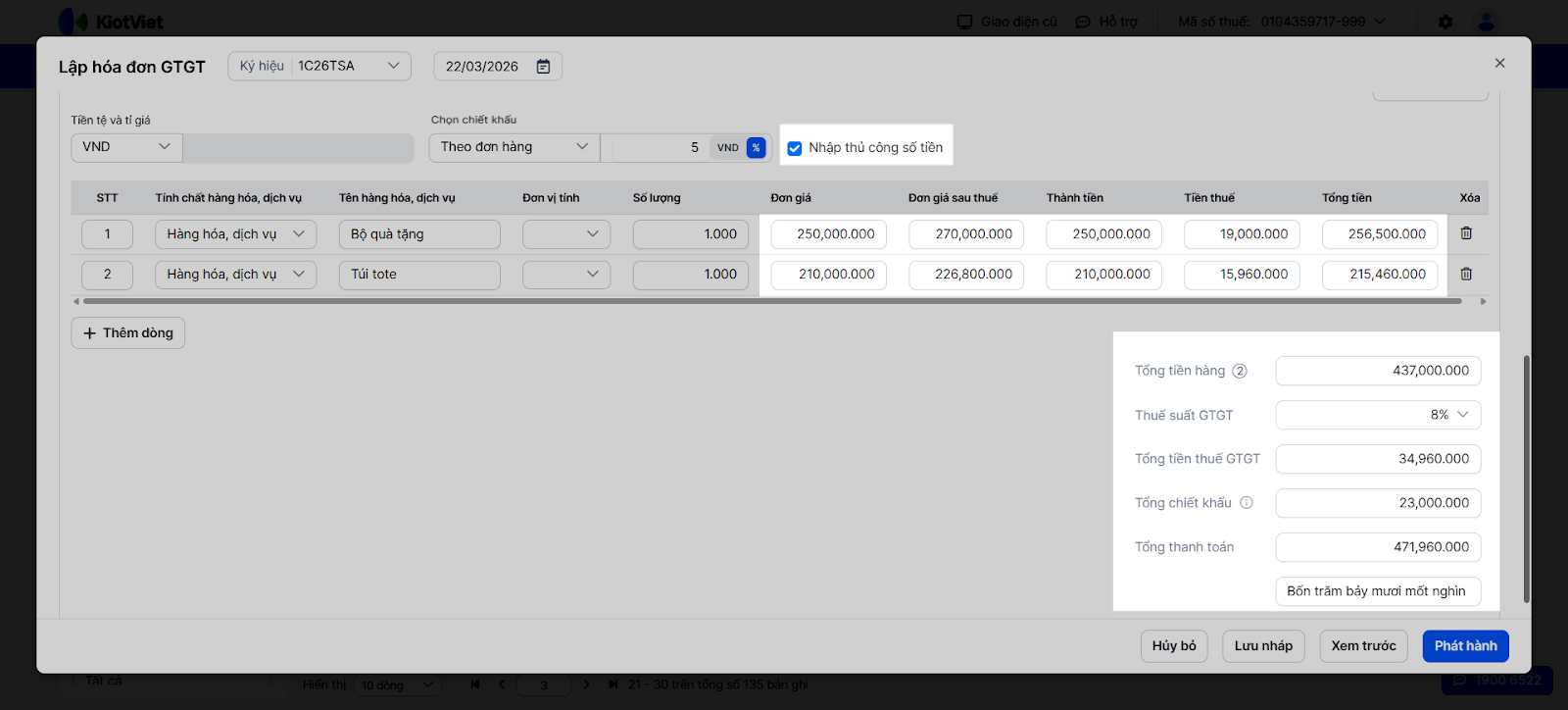This screenshot has width=1568, height=710.
Task: Delete the Túi tote row
Action: [x=1466, y=275]
